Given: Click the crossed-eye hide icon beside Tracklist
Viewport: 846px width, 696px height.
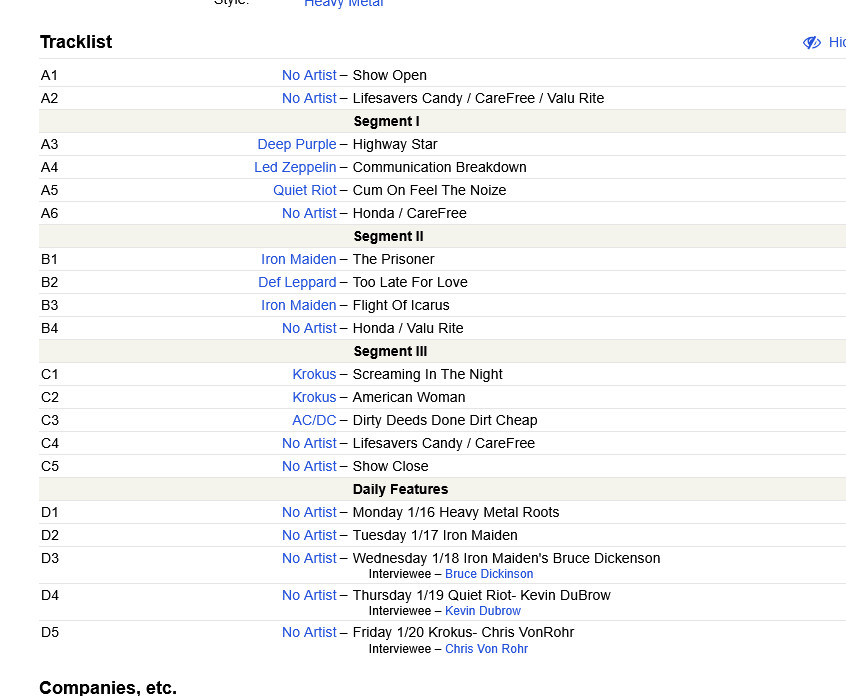Looking at the screenshot, I should pyautogui.click(x=811, y=43).
